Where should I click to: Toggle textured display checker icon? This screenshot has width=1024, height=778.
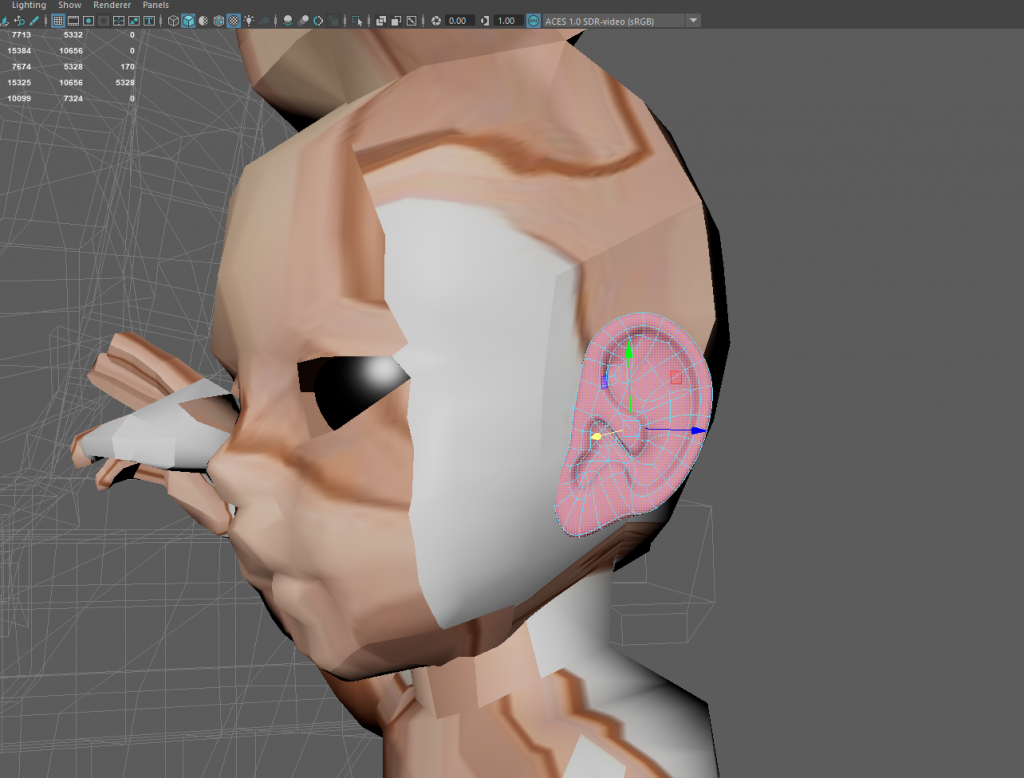(x=233, y=20)
